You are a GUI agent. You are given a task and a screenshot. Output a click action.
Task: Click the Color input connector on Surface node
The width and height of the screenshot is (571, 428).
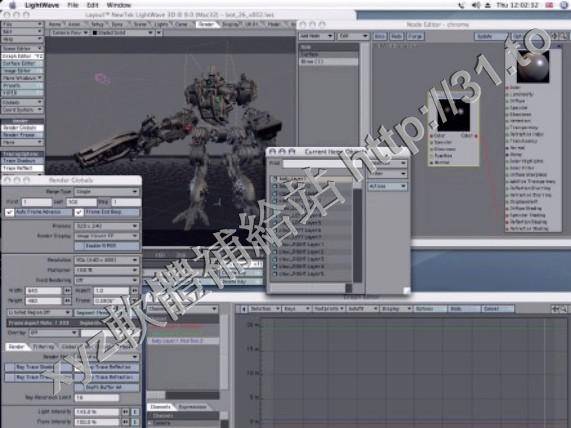point(507,88)
